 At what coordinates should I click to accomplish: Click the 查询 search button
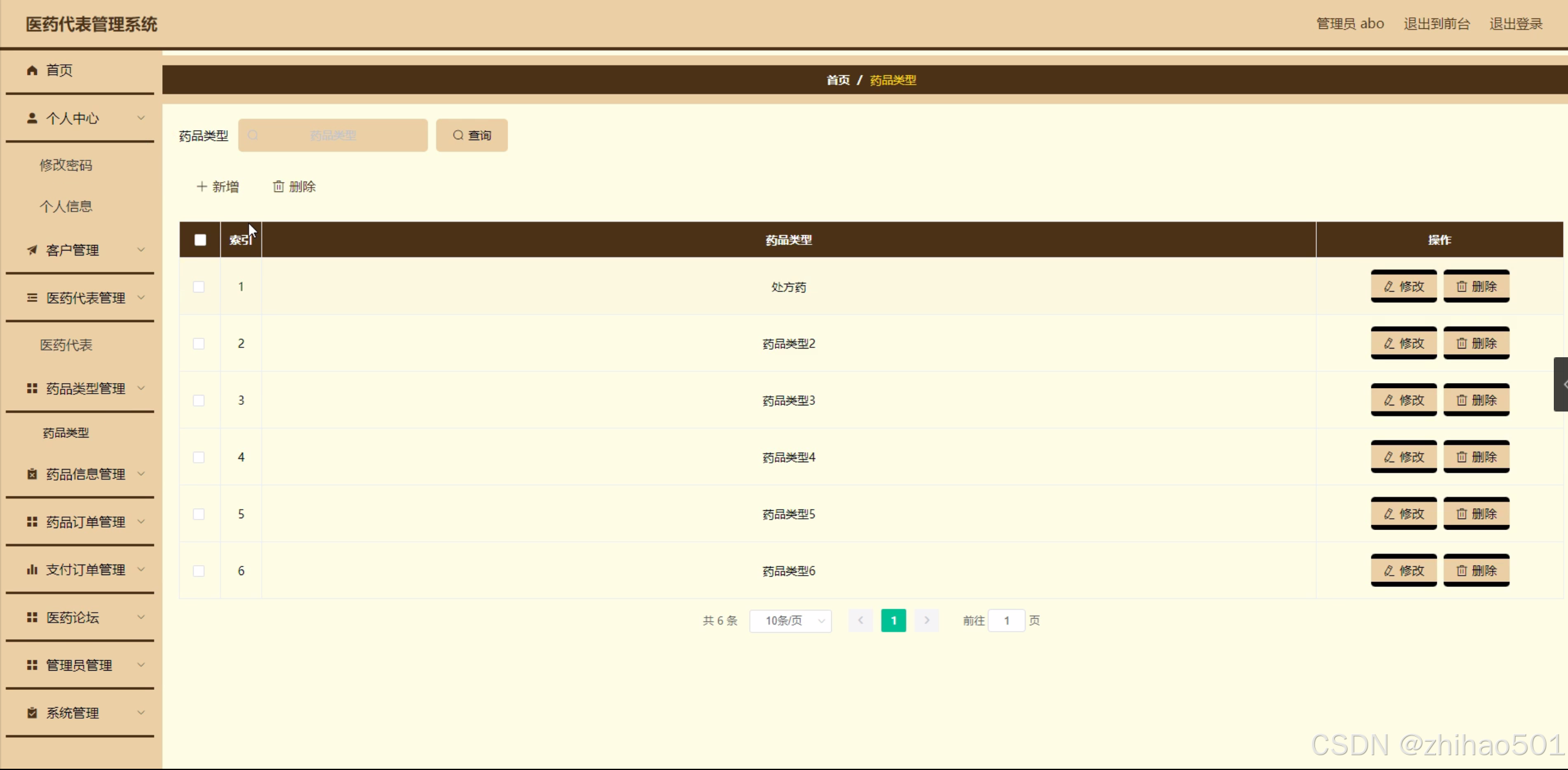coord(471,135)
